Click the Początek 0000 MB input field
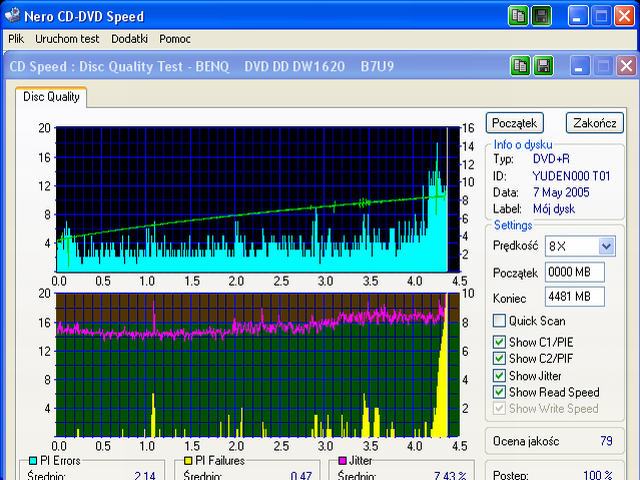640x480 pixels. pos(575,272)
